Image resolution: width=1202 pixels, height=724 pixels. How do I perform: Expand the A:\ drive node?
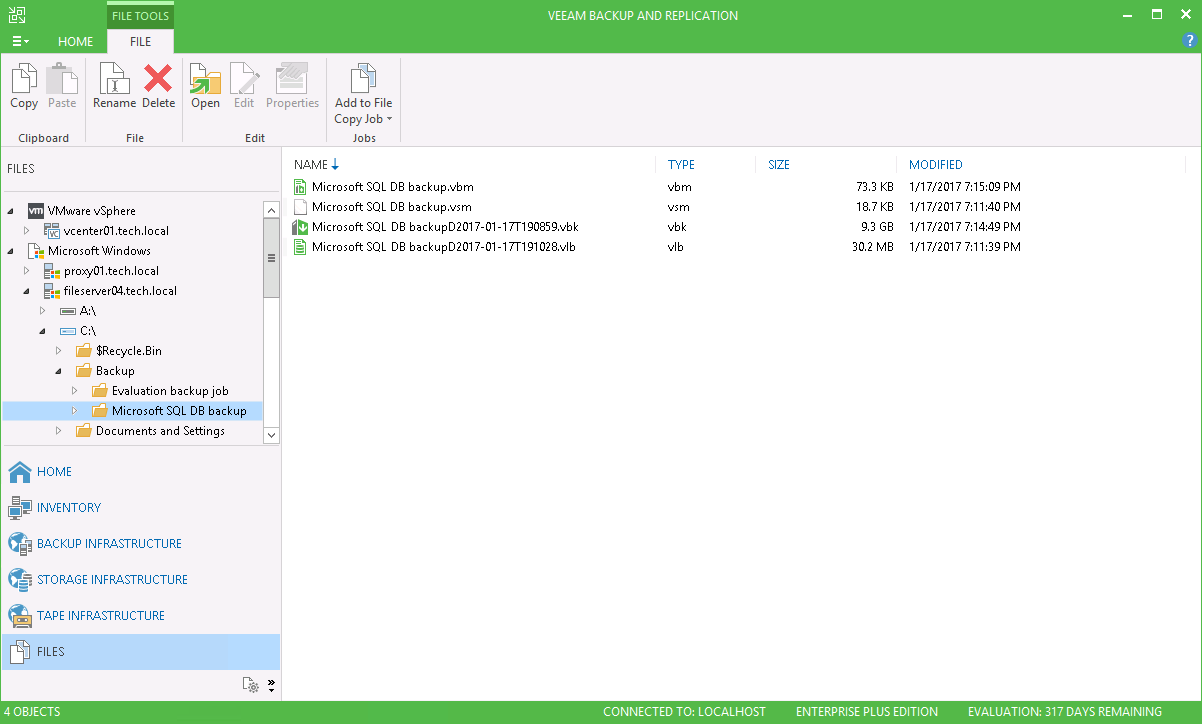(x=43, y=311)
